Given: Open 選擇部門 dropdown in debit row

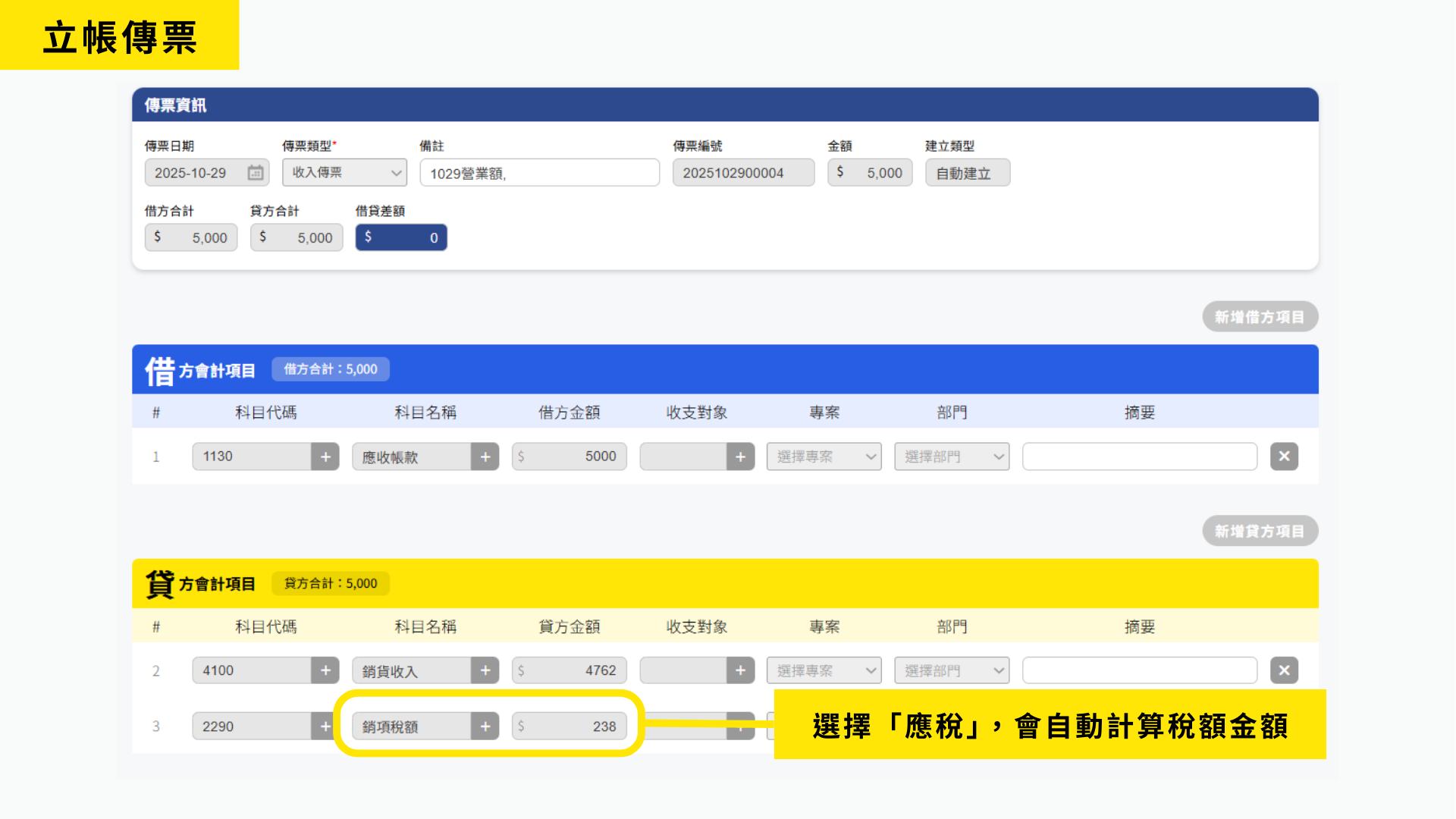Looking at the screenshot, I should click(952, 457).
